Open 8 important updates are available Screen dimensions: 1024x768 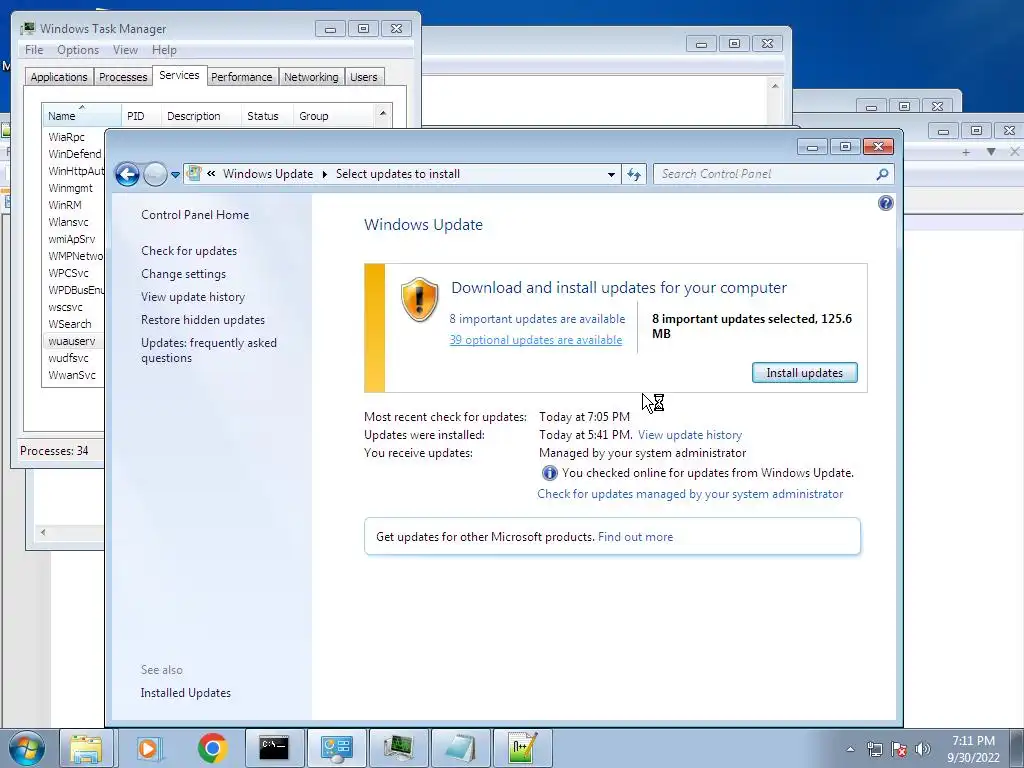click(x=537, y=319)
